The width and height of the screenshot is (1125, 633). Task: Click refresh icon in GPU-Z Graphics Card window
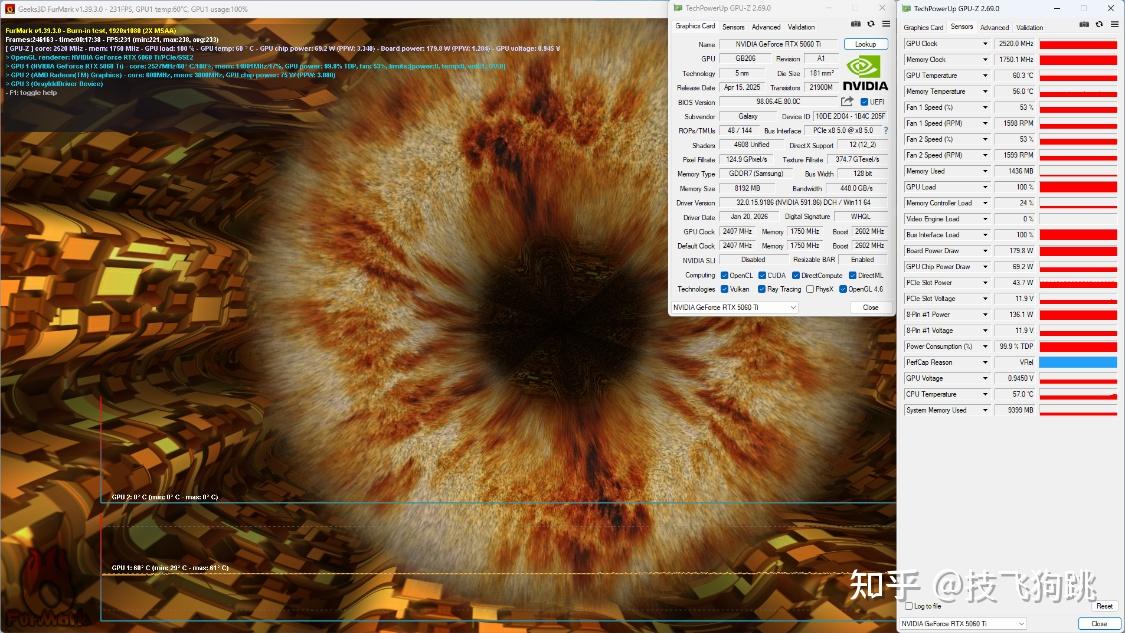tap(871, 24)
